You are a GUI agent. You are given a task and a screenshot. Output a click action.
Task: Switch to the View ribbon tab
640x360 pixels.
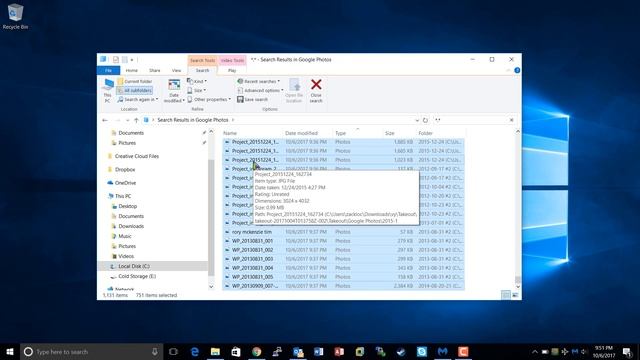(x=176, y=70)
